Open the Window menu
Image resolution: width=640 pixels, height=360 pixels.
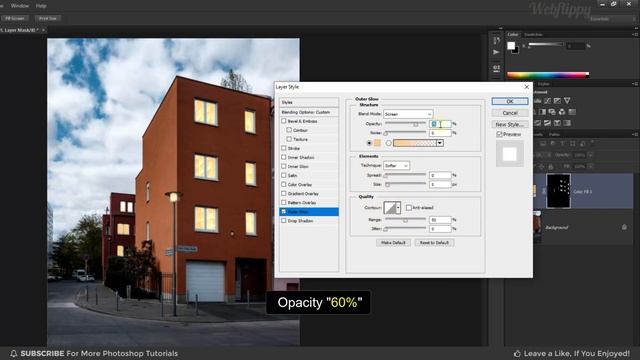(x=20, y=6)
